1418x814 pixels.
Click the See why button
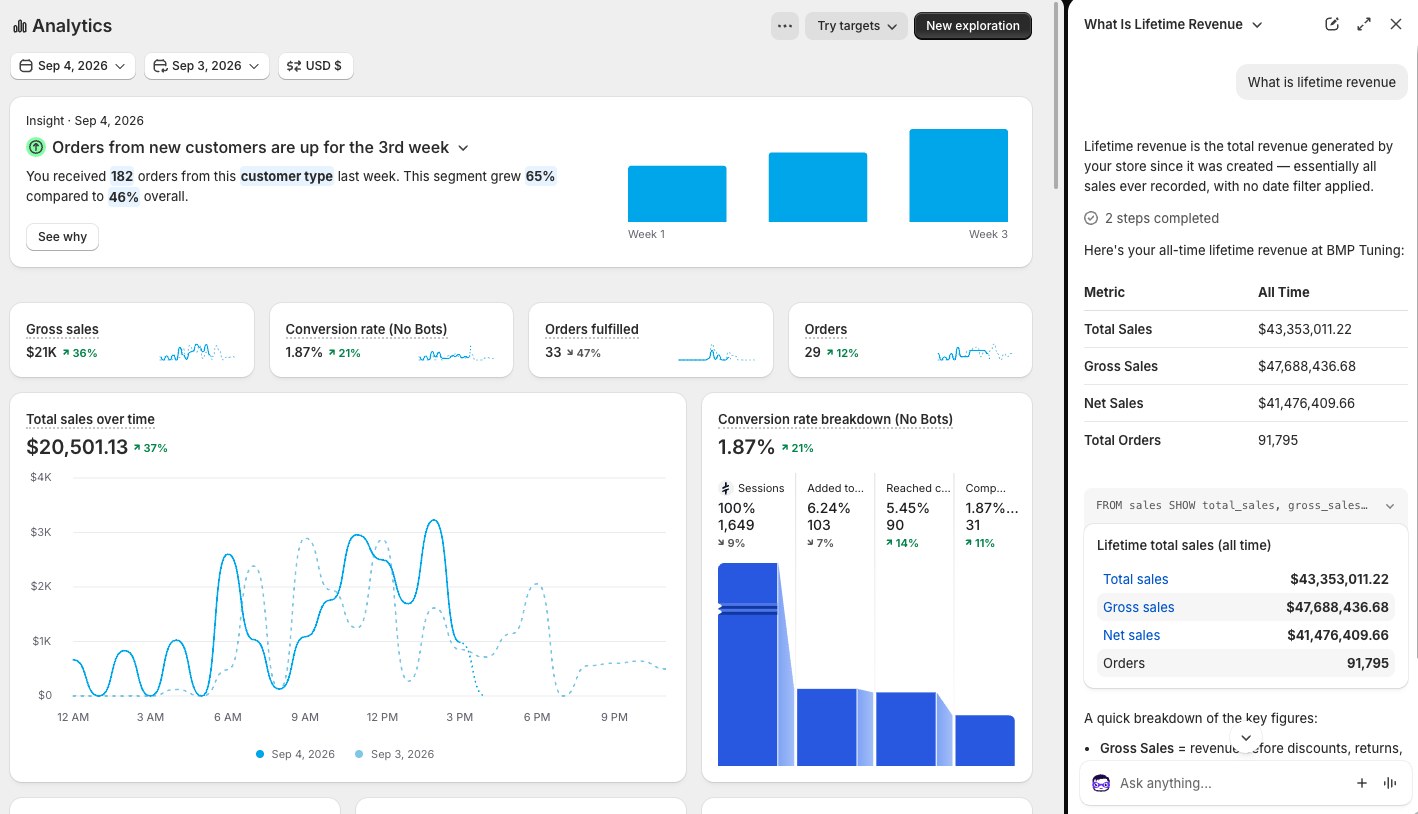point(62,237)
